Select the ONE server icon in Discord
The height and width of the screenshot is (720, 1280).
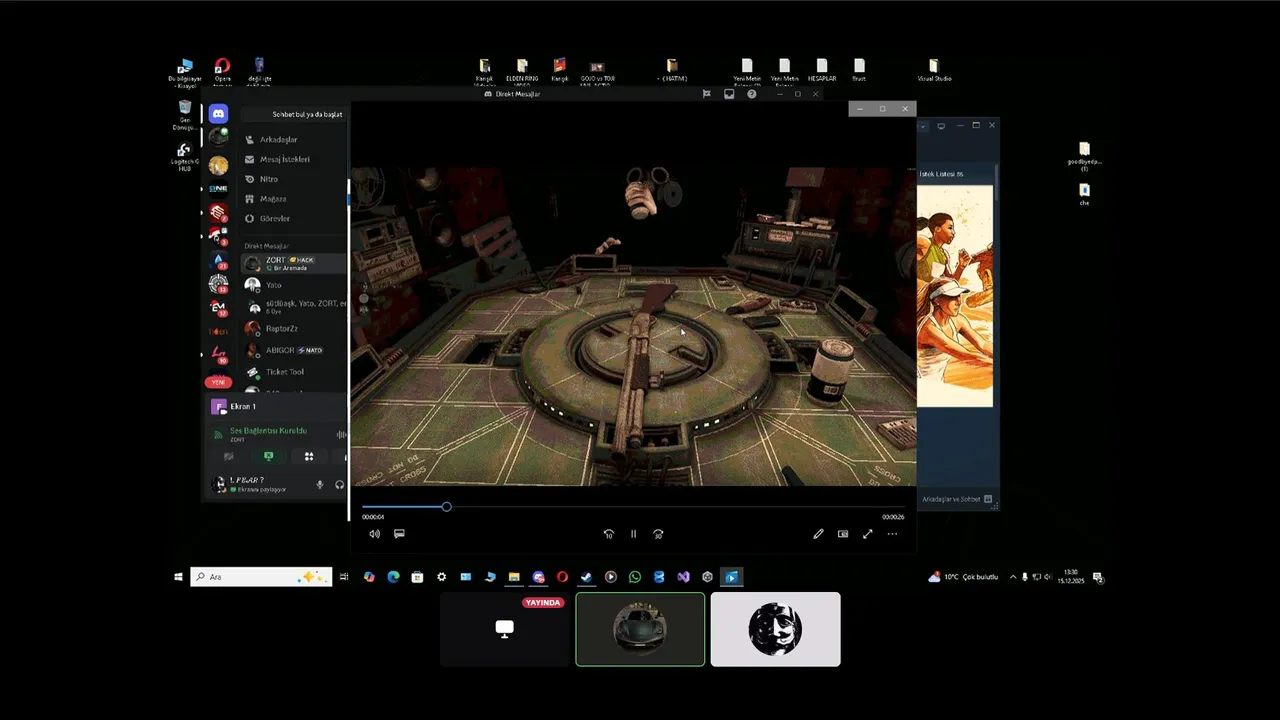(218, 188)
